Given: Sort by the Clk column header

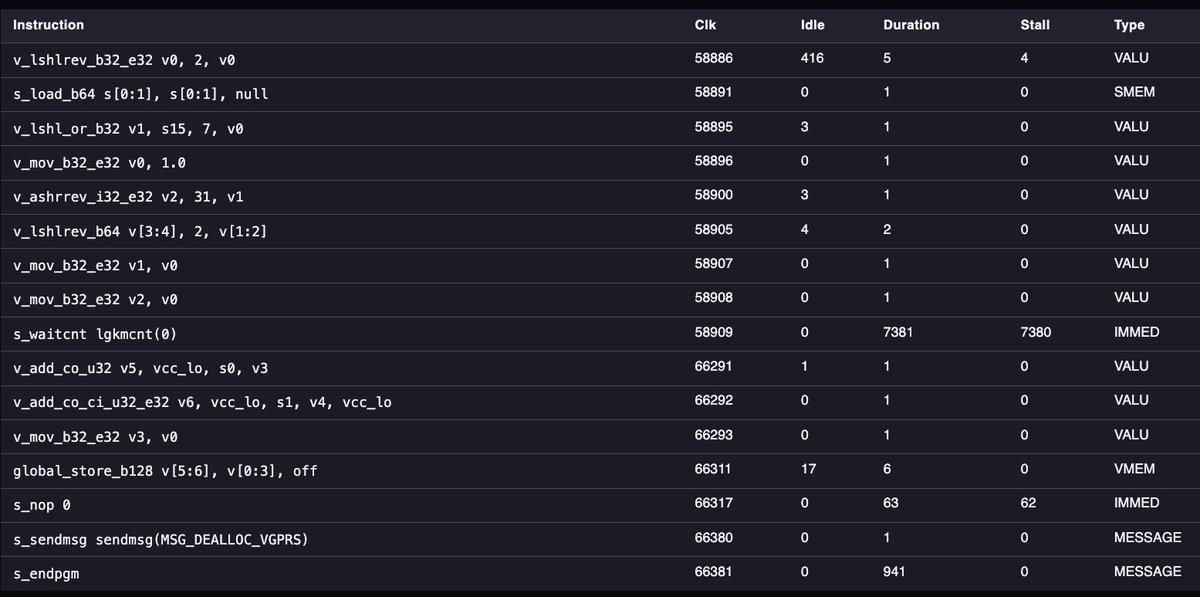Looking at the screenshot, I should pos(705,25).
